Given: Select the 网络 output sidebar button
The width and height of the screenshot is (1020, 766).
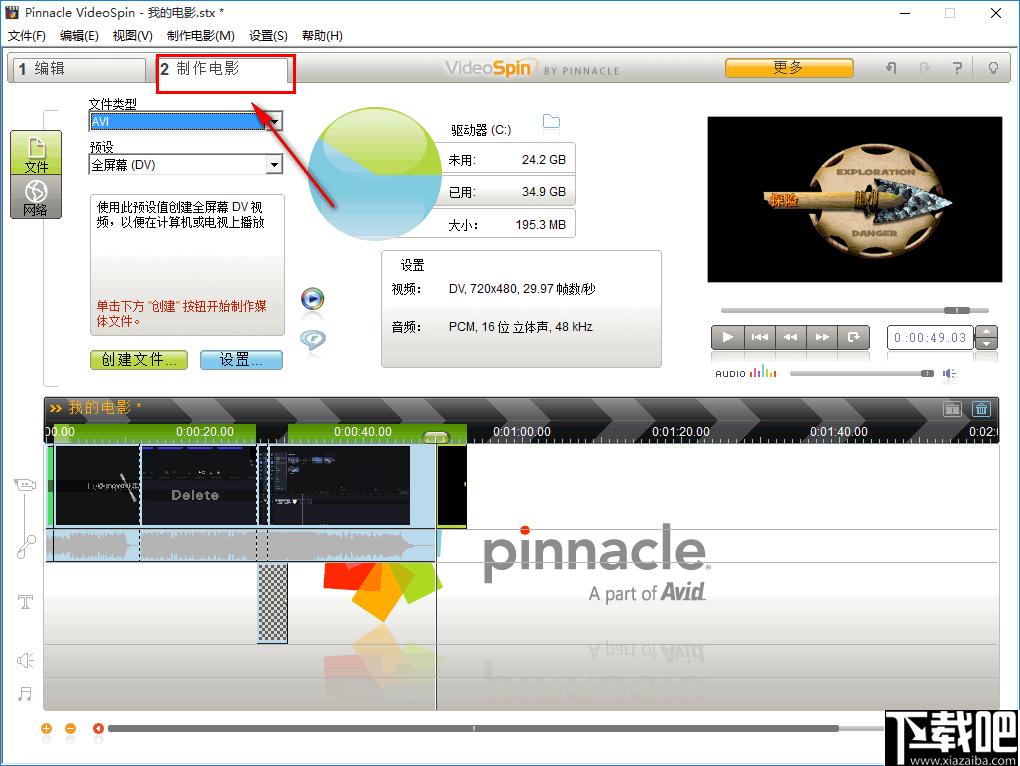Looking at the screenshot, I should [36, 197].
